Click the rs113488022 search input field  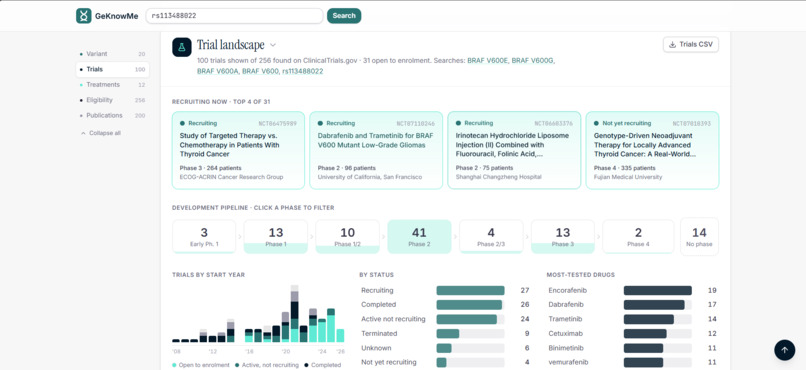[234, 16]
